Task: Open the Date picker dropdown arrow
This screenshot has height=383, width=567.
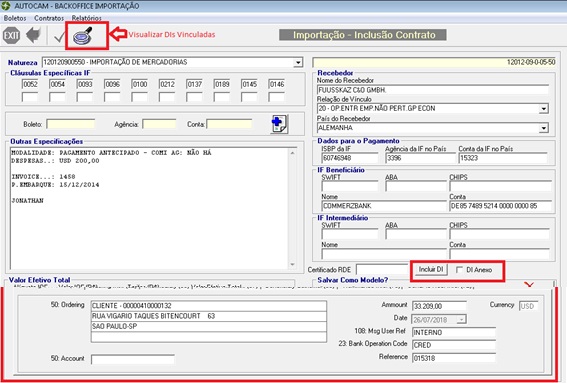Action: (x=461, y=320)
